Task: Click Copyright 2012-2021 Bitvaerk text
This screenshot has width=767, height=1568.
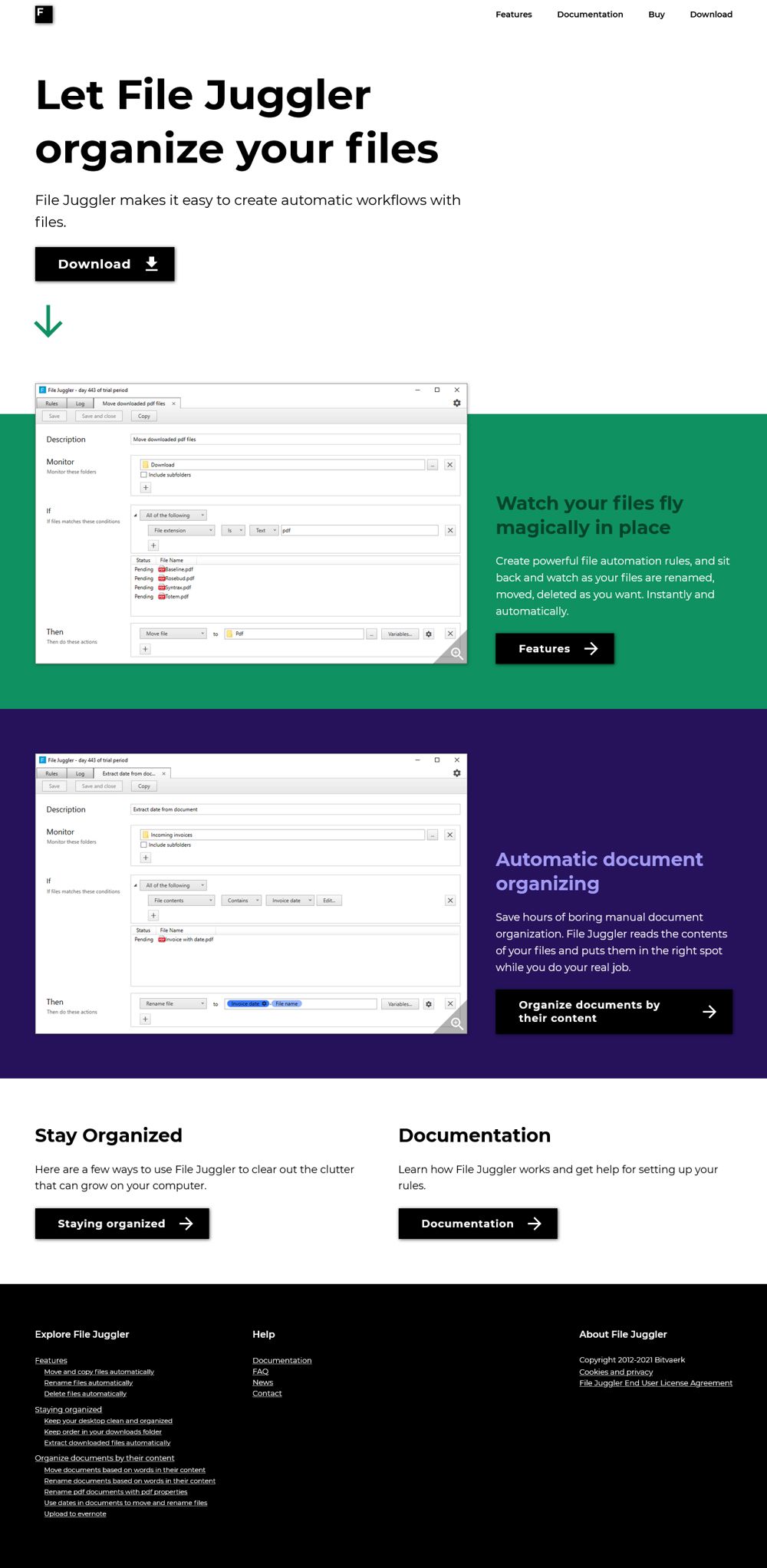Action: coord(632,1360)
